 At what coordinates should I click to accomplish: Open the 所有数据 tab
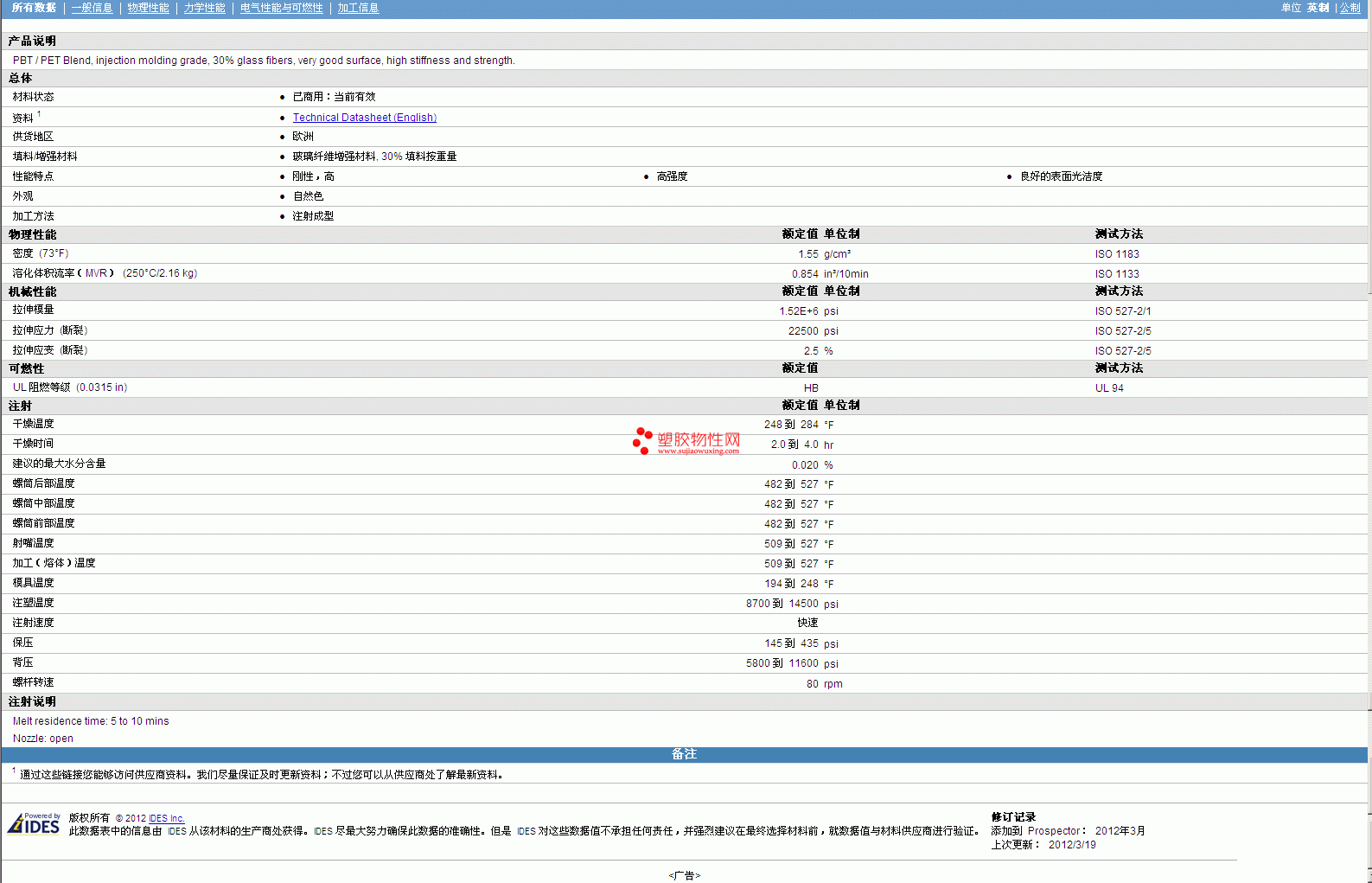point(34,8)
